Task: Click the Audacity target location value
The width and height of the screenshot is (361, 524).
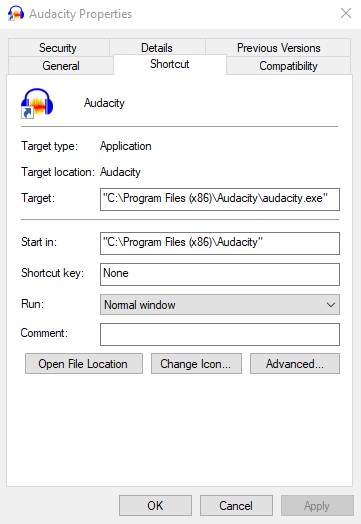Action: 120,172
